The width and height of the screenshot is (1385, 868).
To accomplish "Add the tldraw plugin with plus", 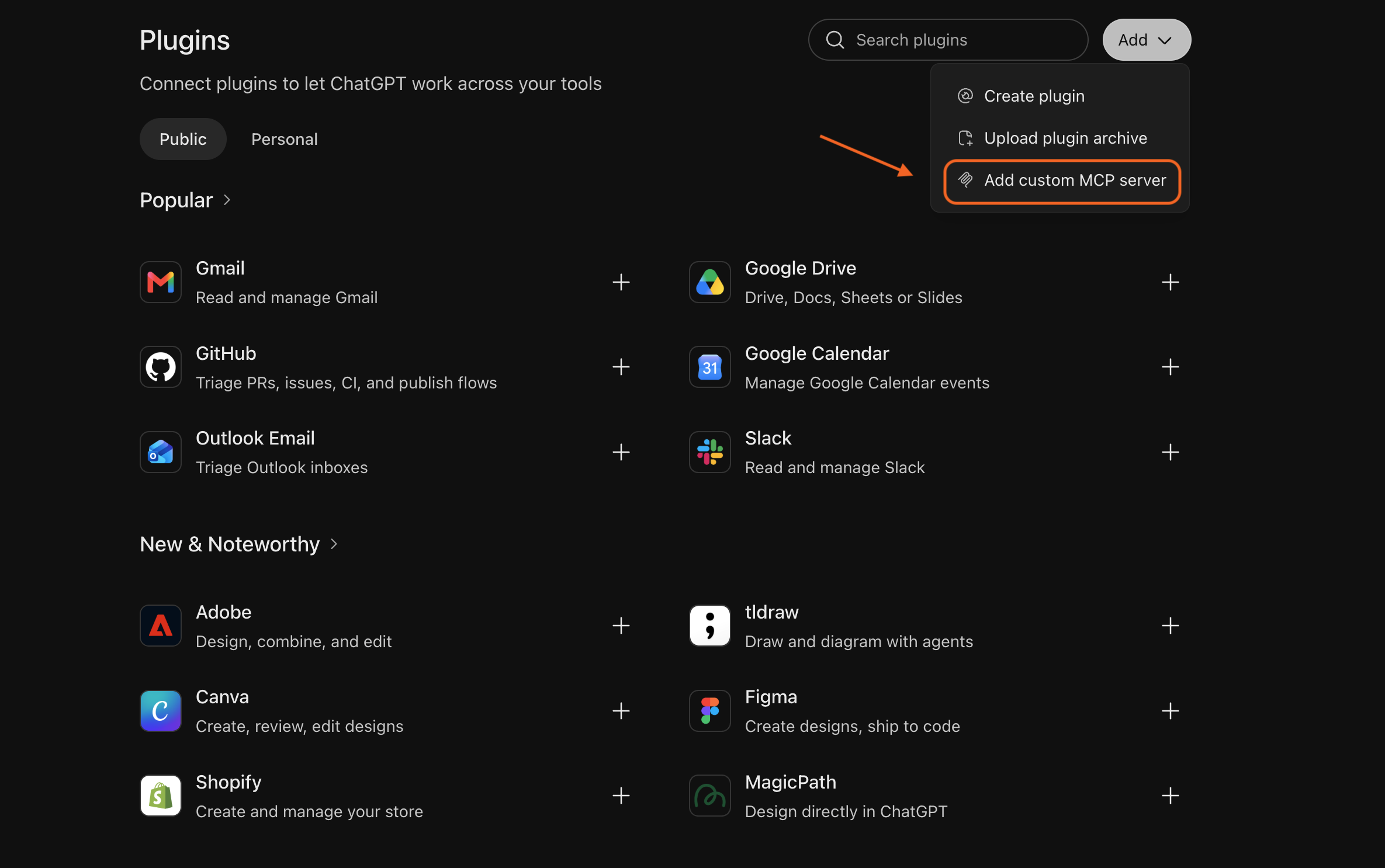I will [x=1170, y=626].
